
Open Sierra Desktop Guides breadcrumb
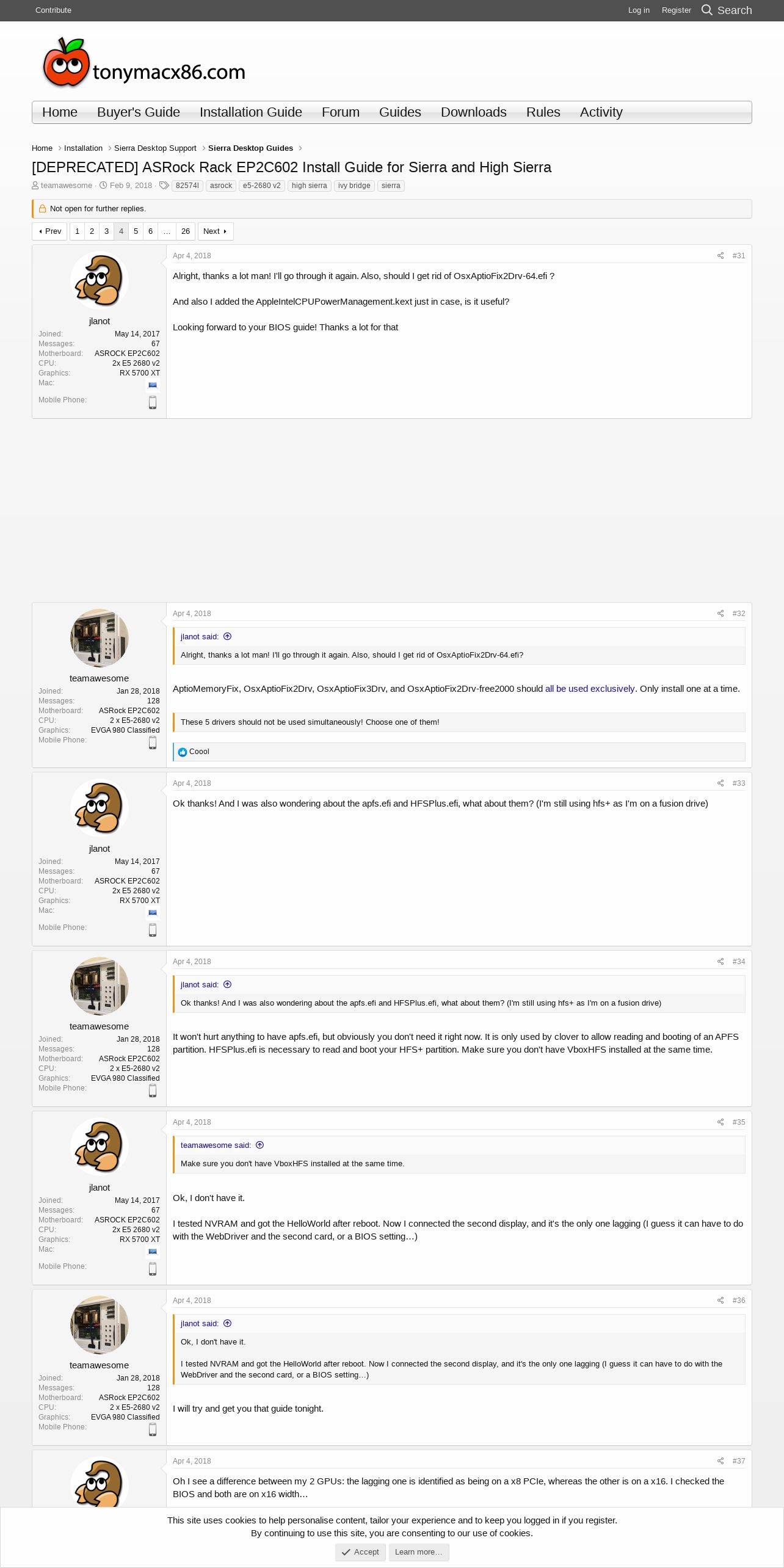(x=250, y=148)
